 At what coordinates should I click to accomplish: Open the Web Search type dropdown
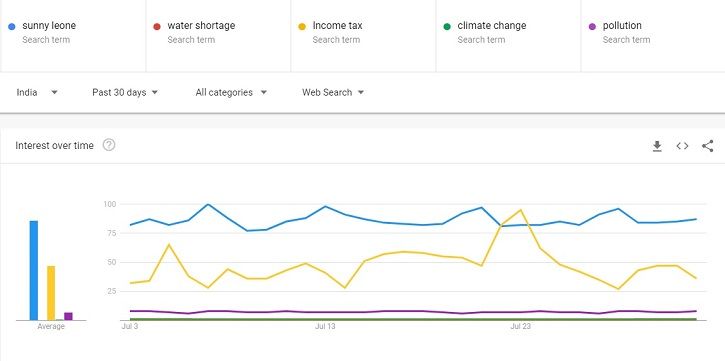pyautogui.click(x=333, y=92)
